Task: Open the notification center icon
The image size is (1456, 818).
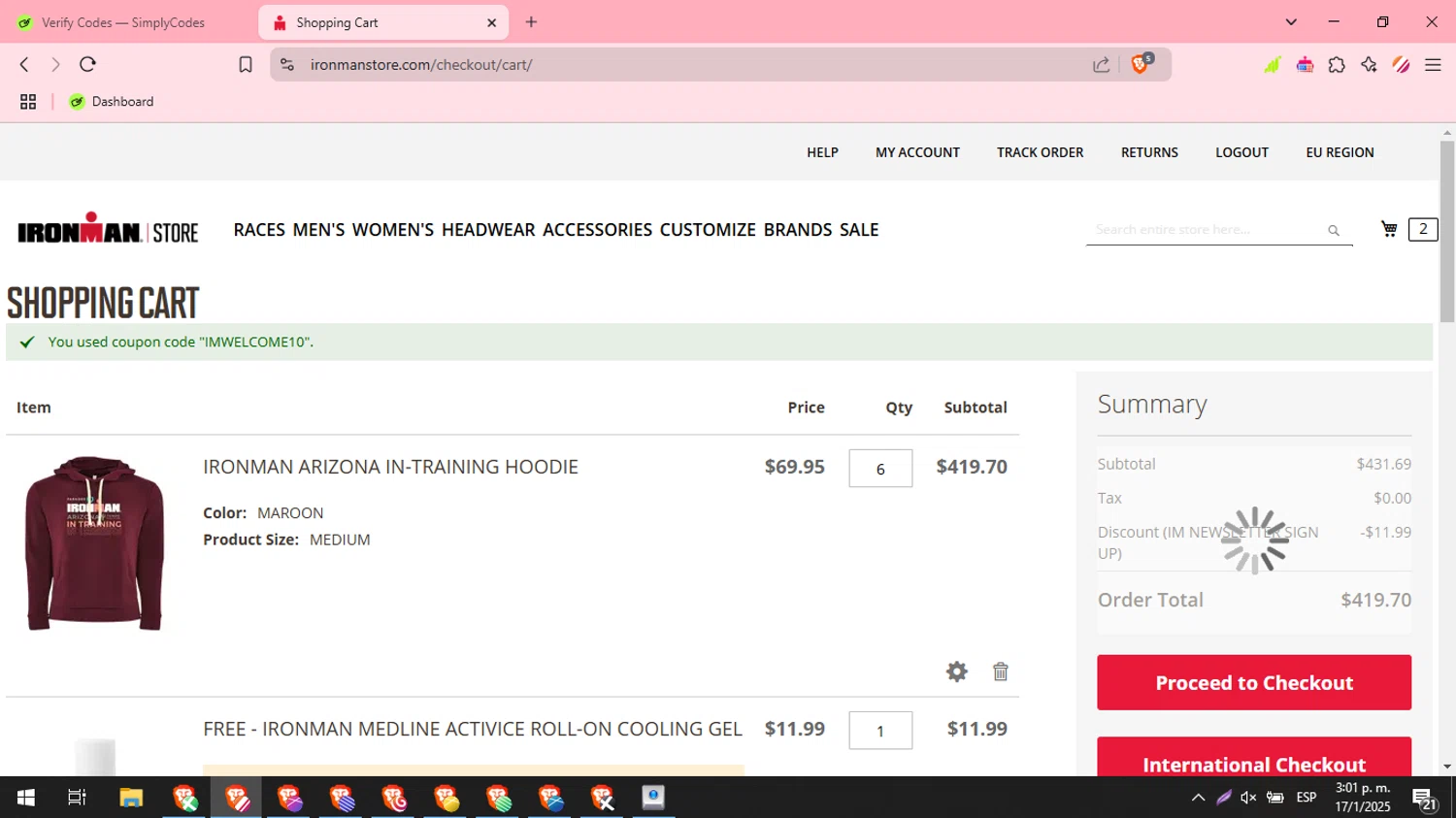Action: pos(1425,799)
